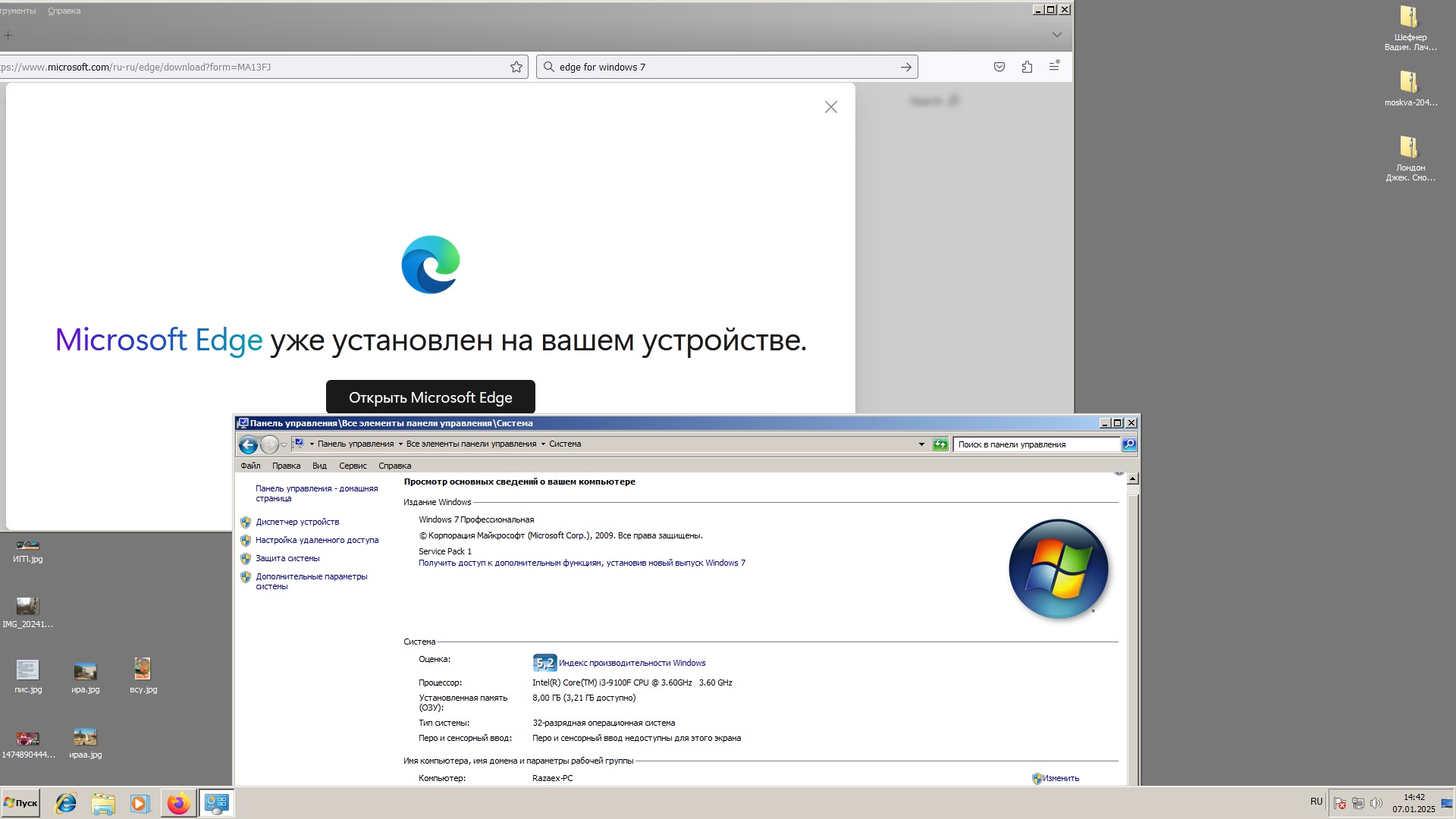Bookmark page with the star icon

[516, 67]
